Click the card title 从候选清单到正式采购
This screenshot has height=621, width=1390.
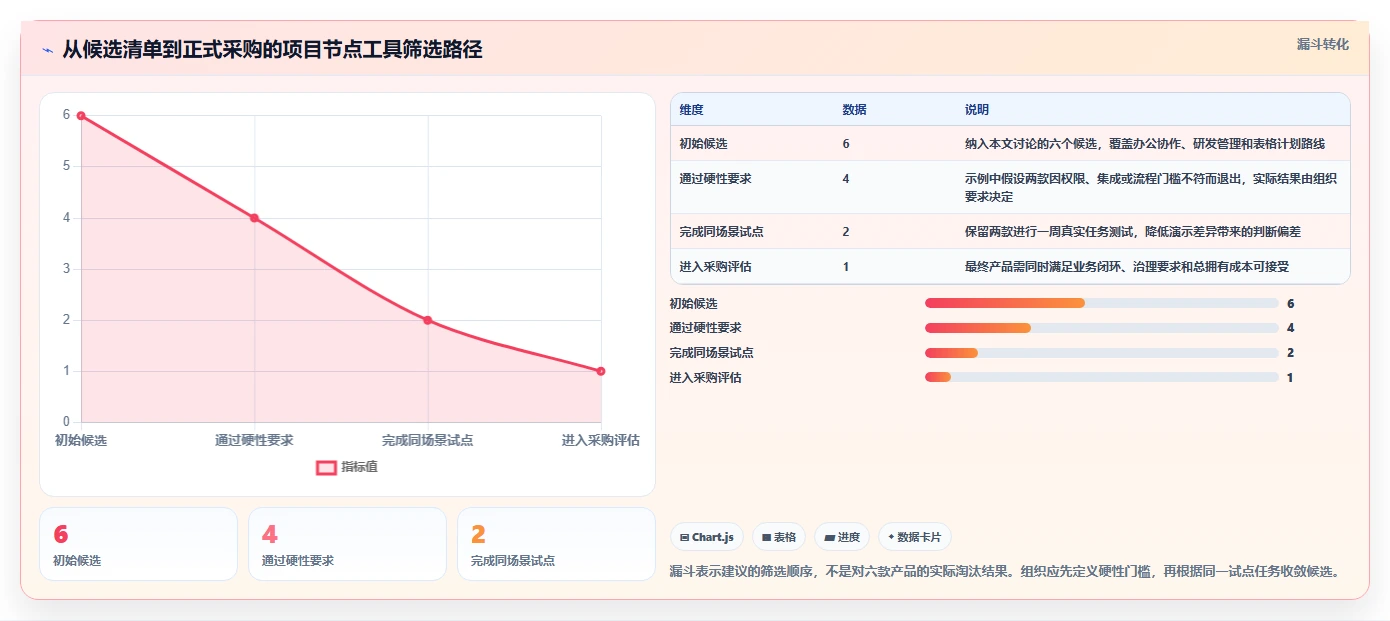pyautogui.click(x=272, y=50)
